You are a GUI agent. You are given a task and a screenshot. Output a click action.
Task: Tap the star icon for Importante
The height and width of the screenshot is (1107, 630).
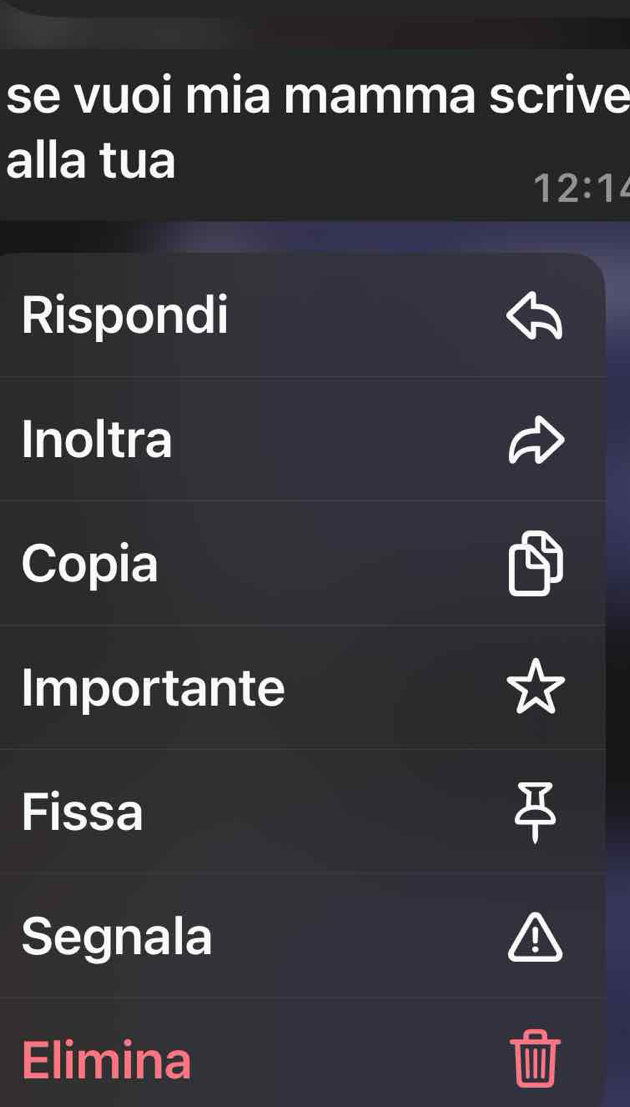(536, 687)
